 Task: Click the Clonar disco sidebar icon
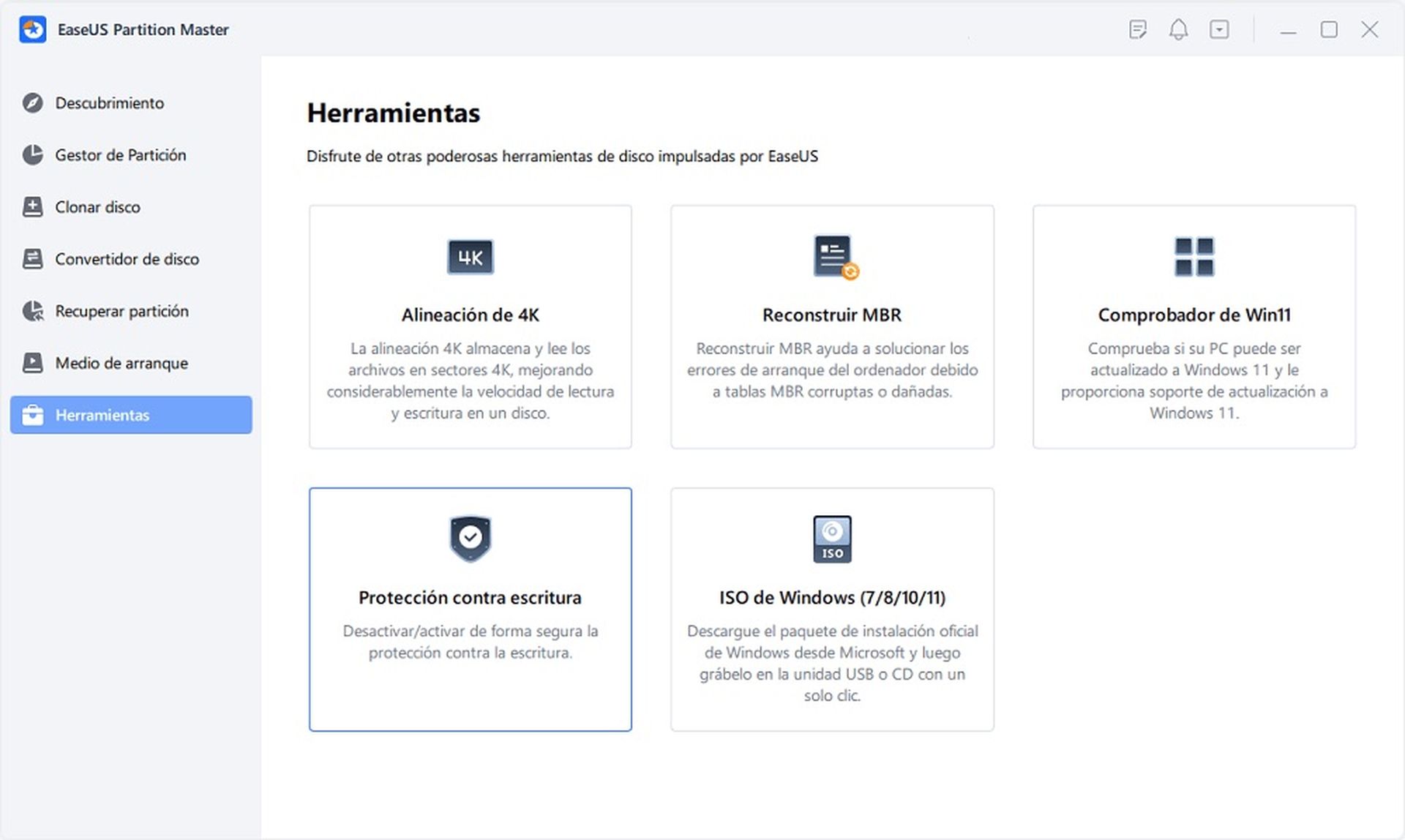point(31,207)
